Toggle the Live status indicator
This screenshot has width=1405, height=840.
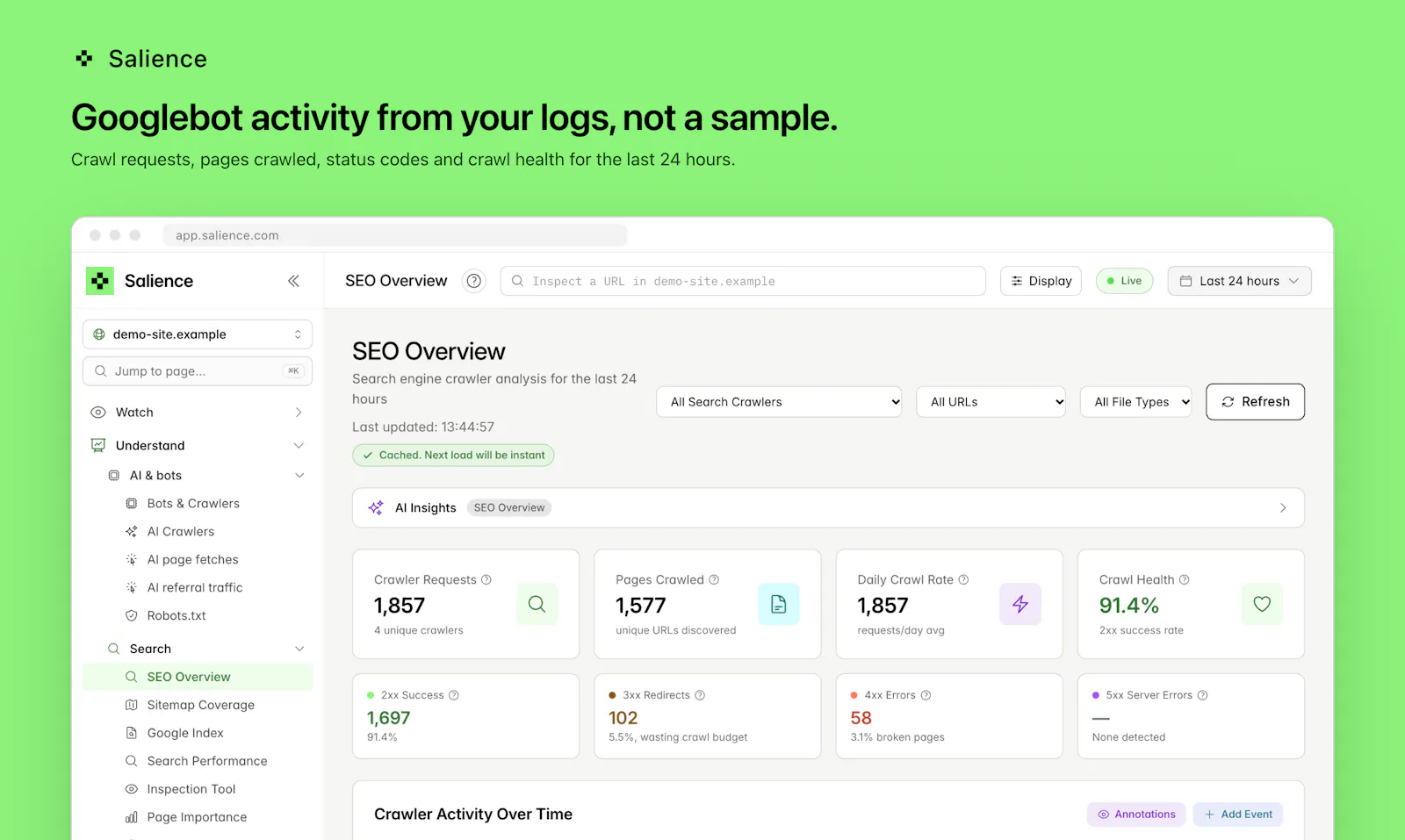(x=1124, y=281)
